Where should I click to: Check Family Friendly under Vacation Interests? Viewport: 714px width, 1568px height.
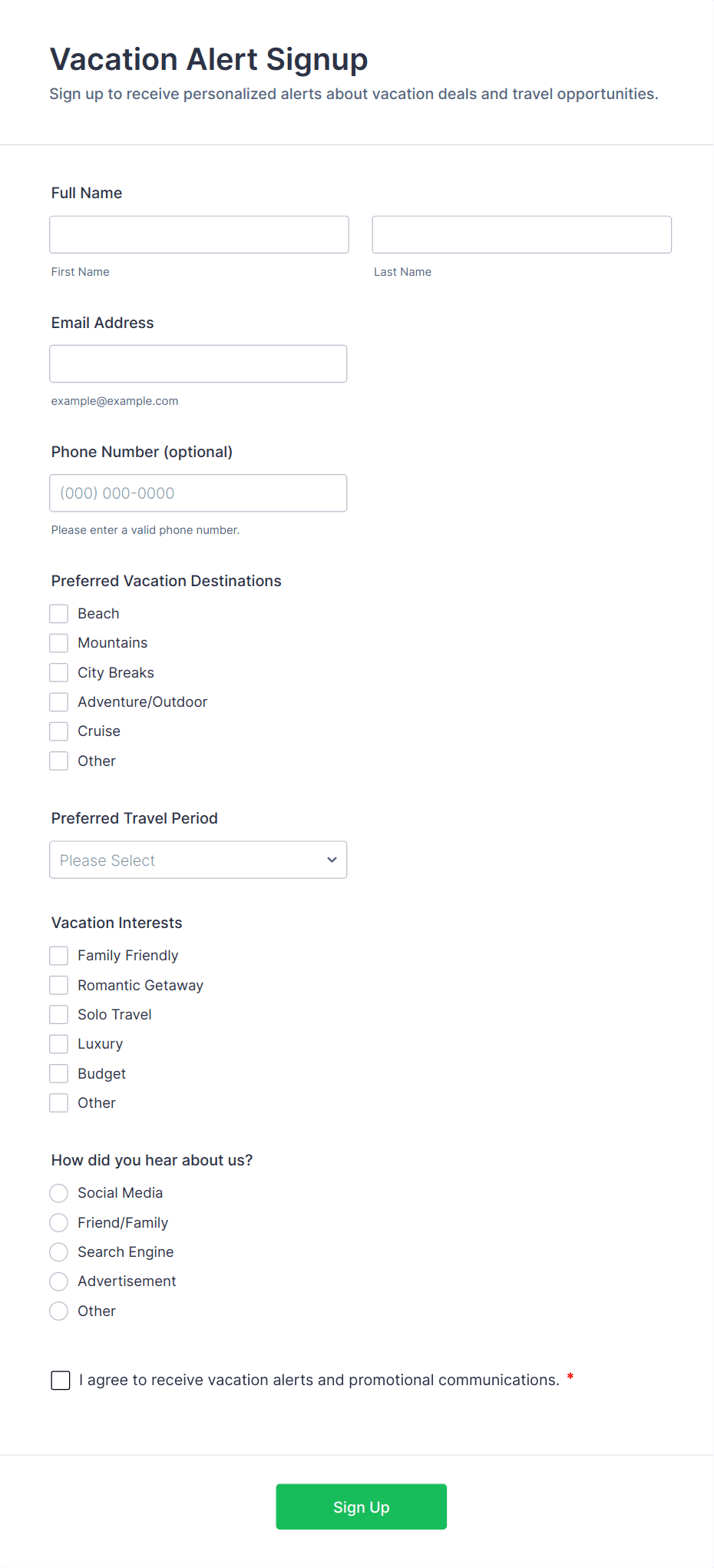(58, 955)
